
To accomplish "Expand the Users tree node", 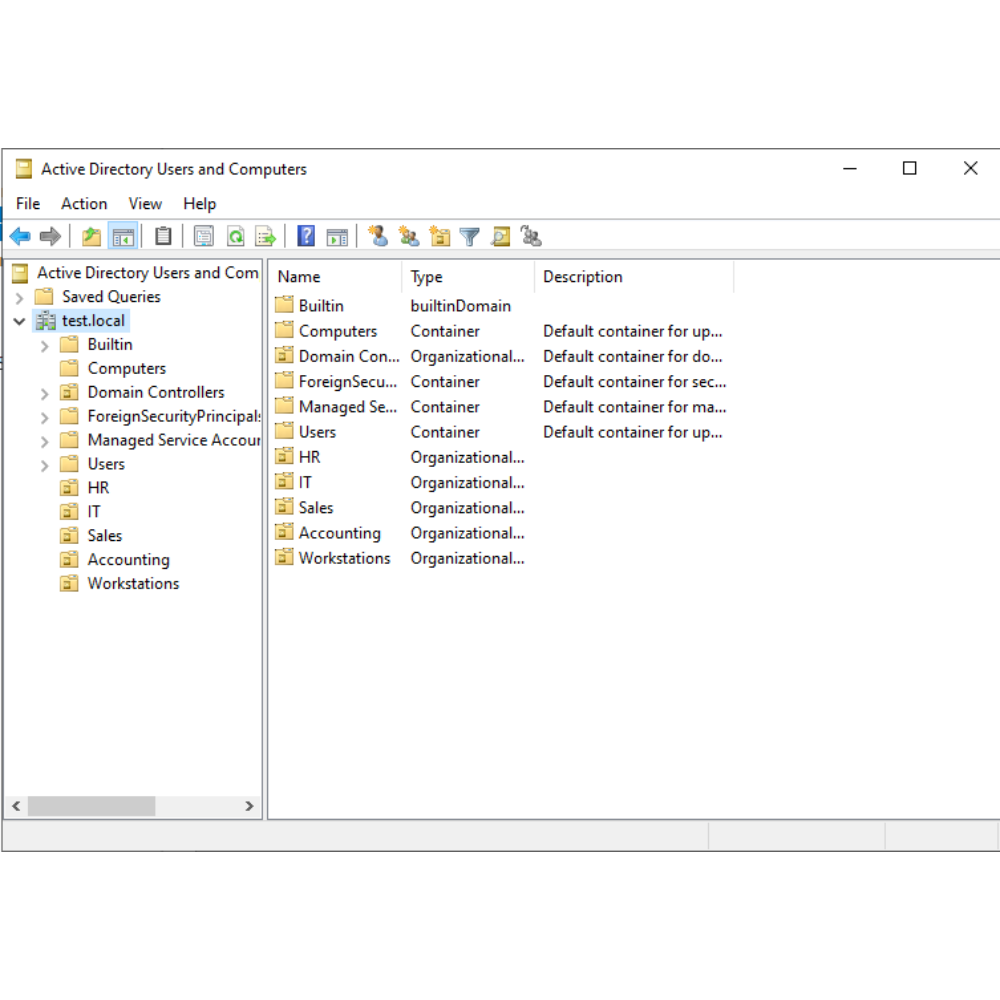I will point(45,466).
